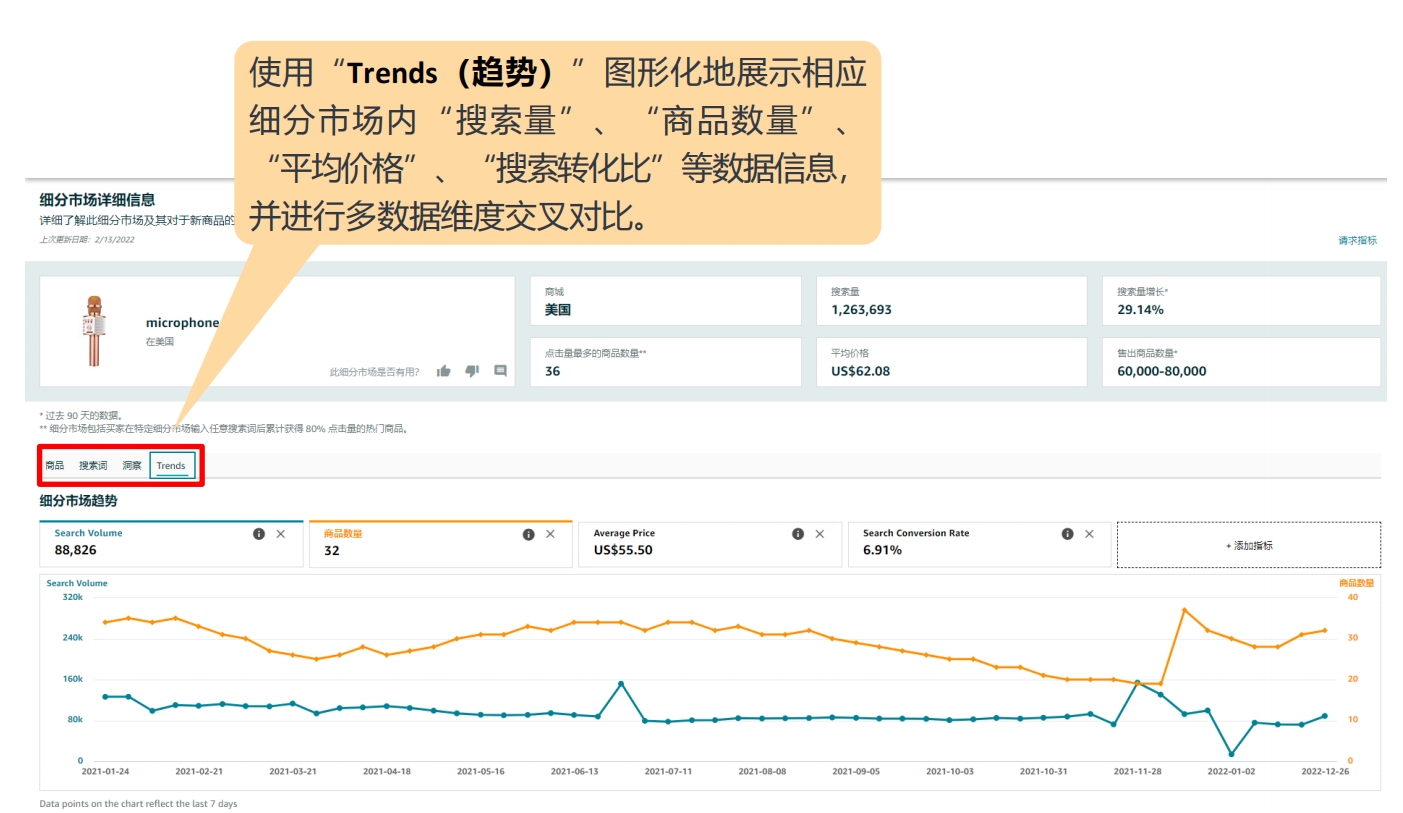Select the Search Volume metric card
The height and width of the screenshot is (813, 1403).
(170, 544)
